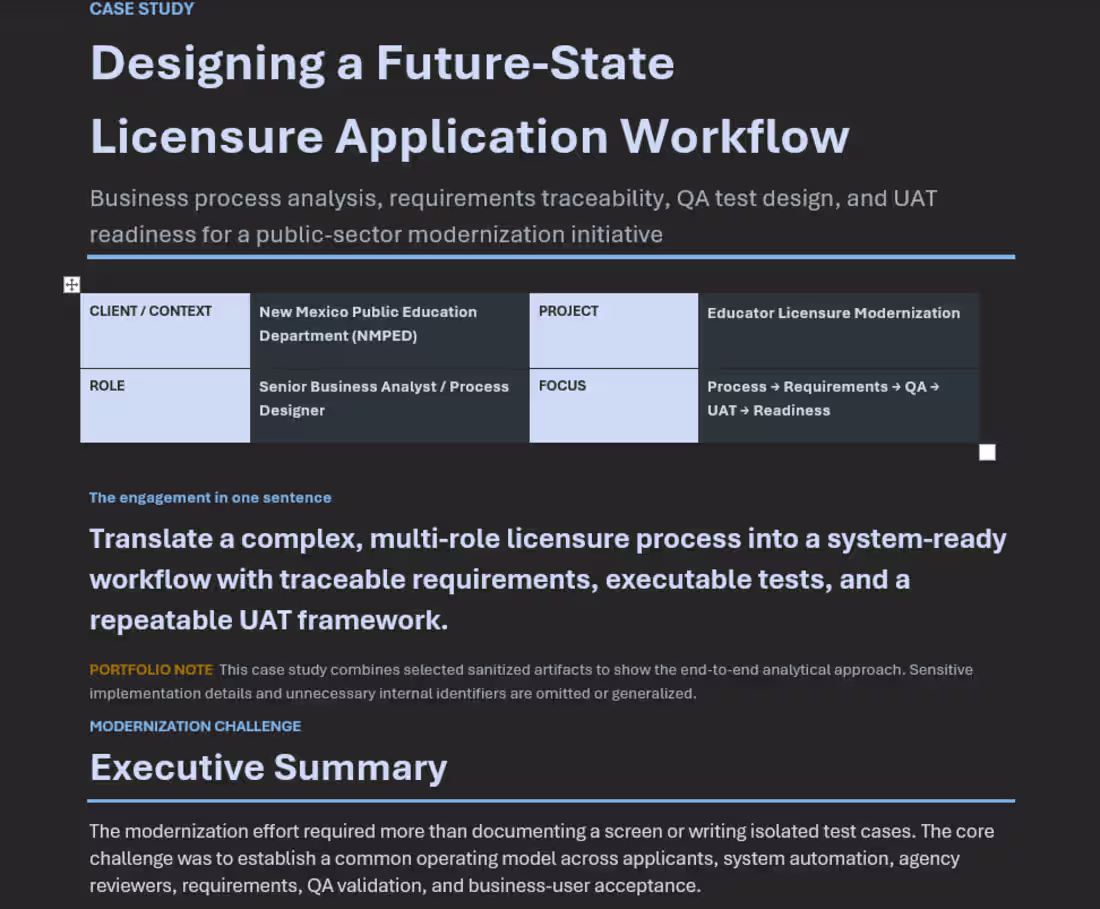This screenshot has height=909, width=1100.
Task: Click the note text 'This case study combines'
Action: click(531, 682)
